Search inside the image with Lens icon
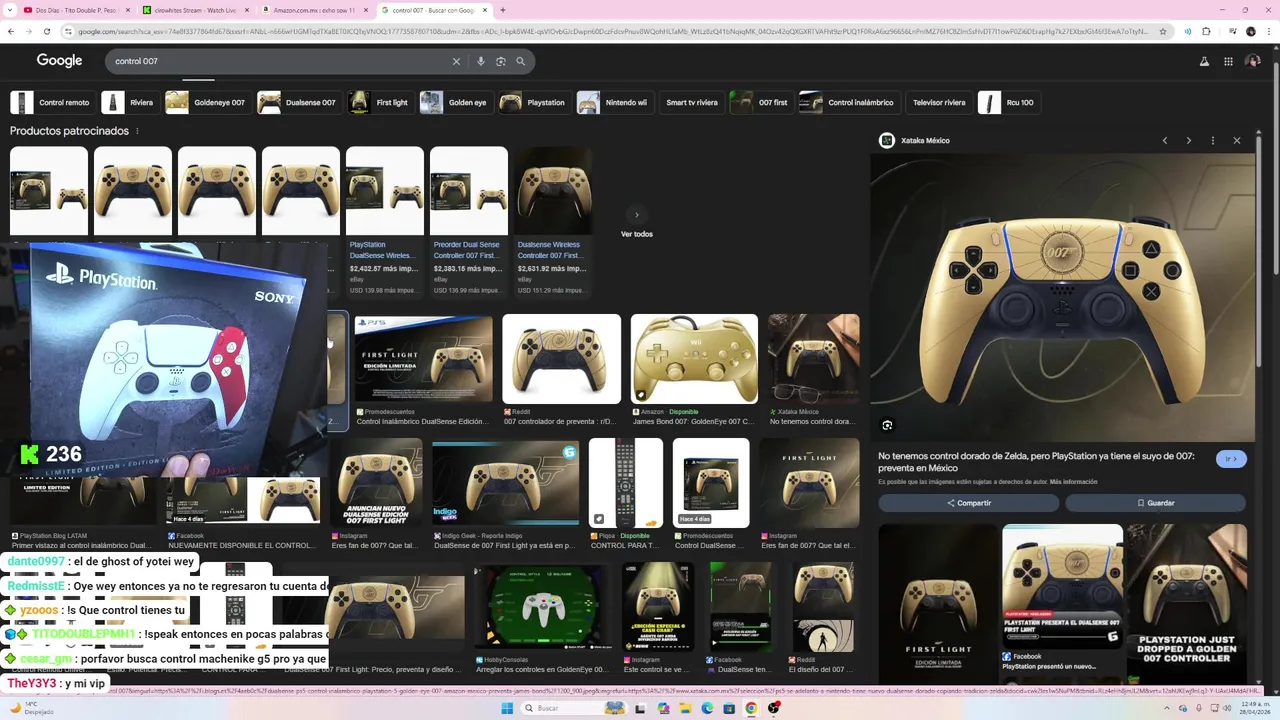The width and height of the screenshot is (1280, 720). coord(887,425)
